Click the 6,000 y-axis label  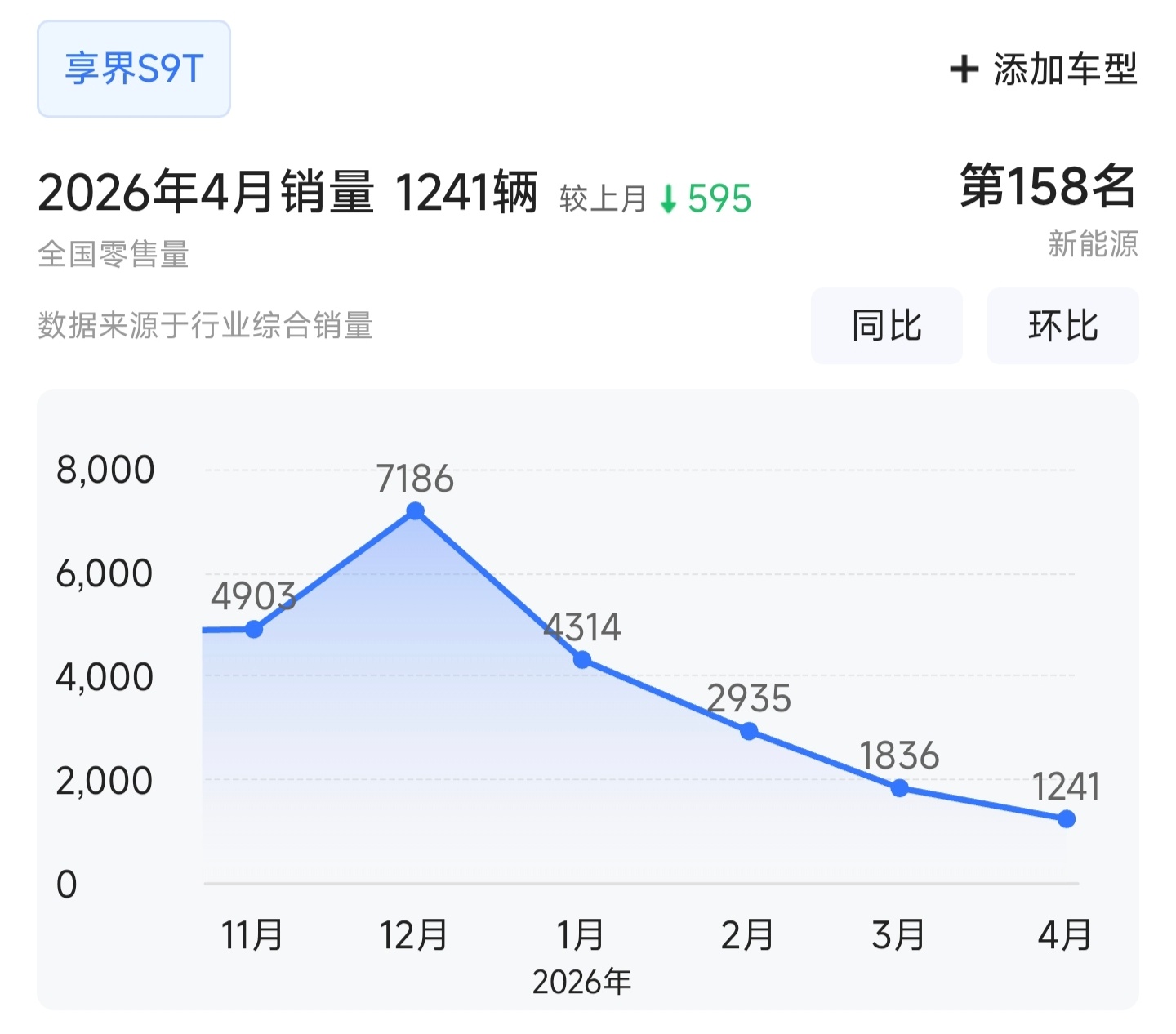(x=105, y=573)
